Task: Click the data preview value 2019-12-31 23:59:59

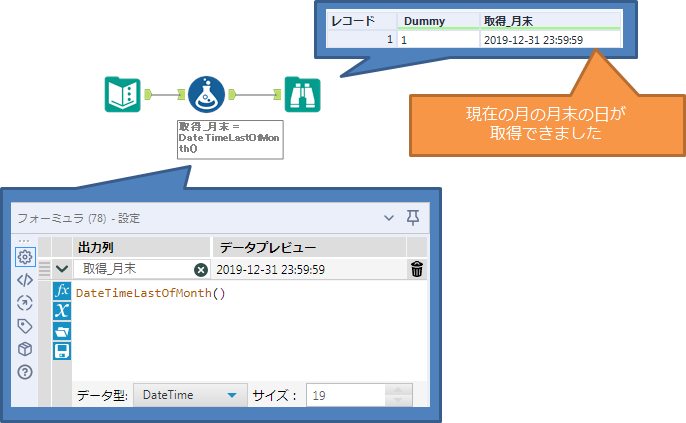Action: tap(270, 269)
